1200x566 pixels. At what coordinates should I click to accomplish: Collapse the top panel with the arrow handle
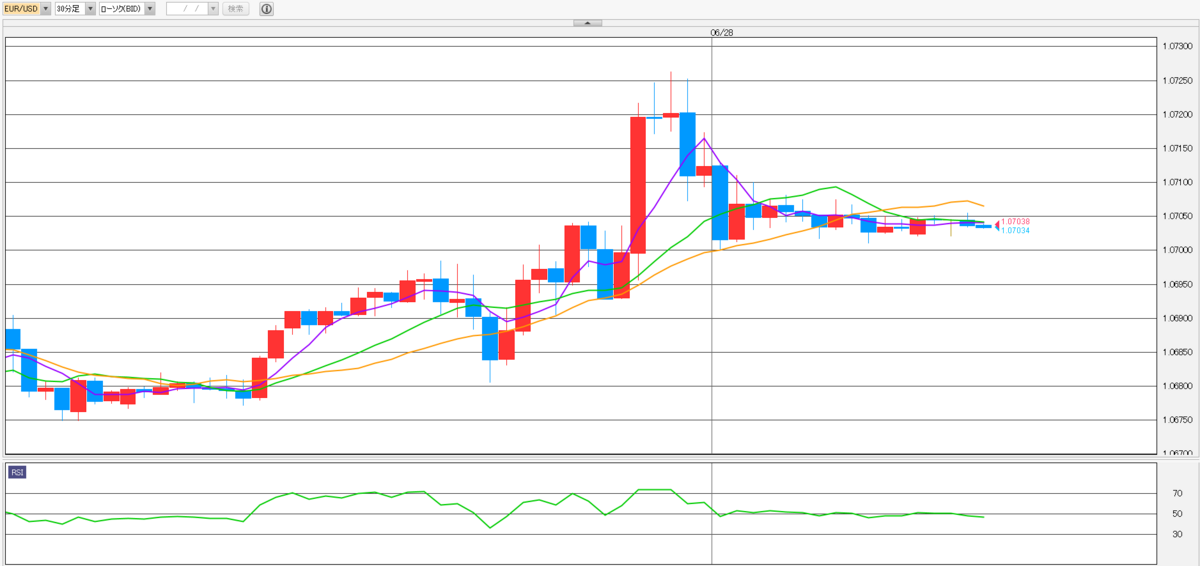[587, 22]
